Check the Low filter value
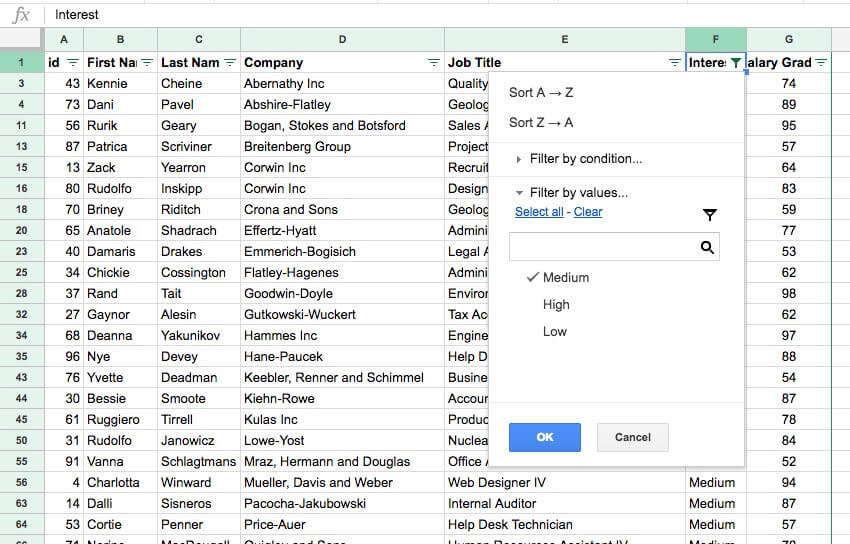Viewport: 850px width, 544px height. 555,332
